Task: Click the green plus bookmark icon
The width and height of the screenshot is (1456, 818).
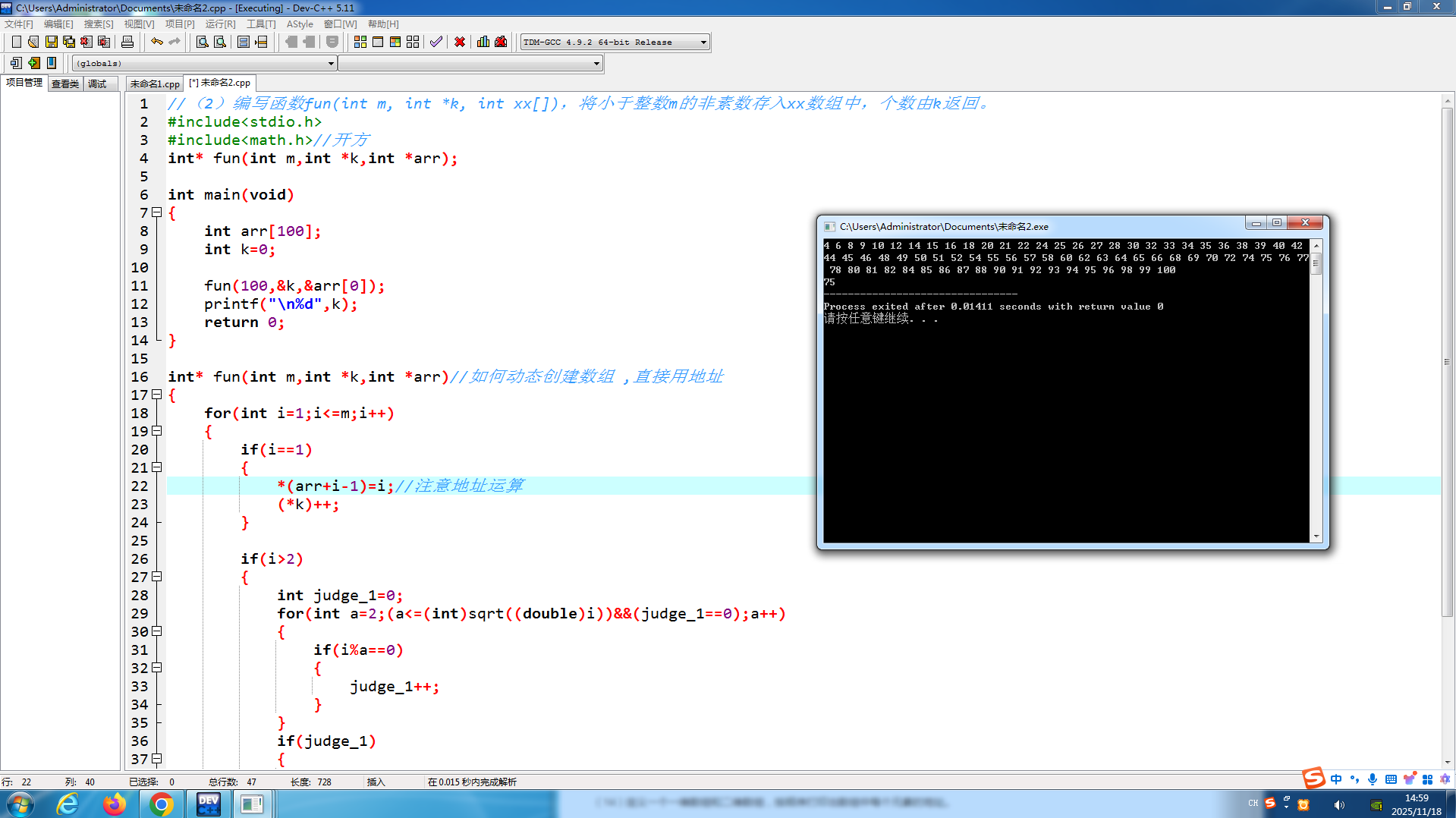Action: [x=33, y=63]
